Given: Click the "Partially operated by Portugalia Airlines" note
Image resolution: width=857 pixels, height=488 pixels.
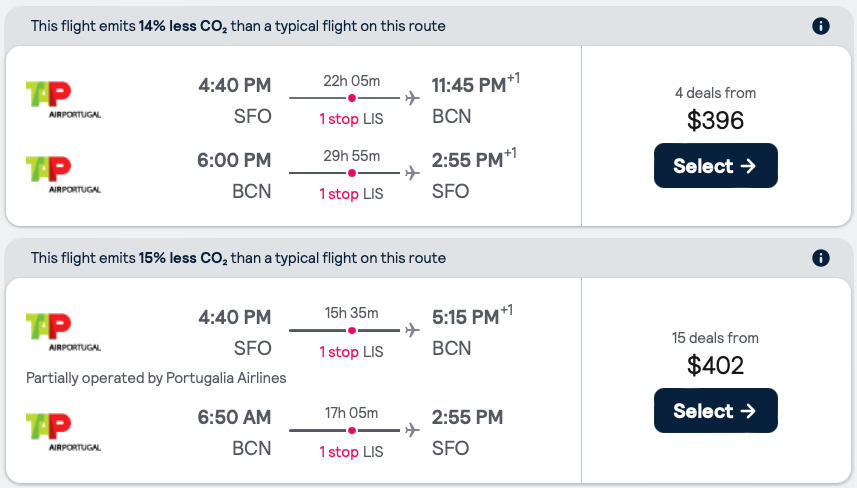Looking at the screenshot, I should pyautogui.click(x=156, y=378).
